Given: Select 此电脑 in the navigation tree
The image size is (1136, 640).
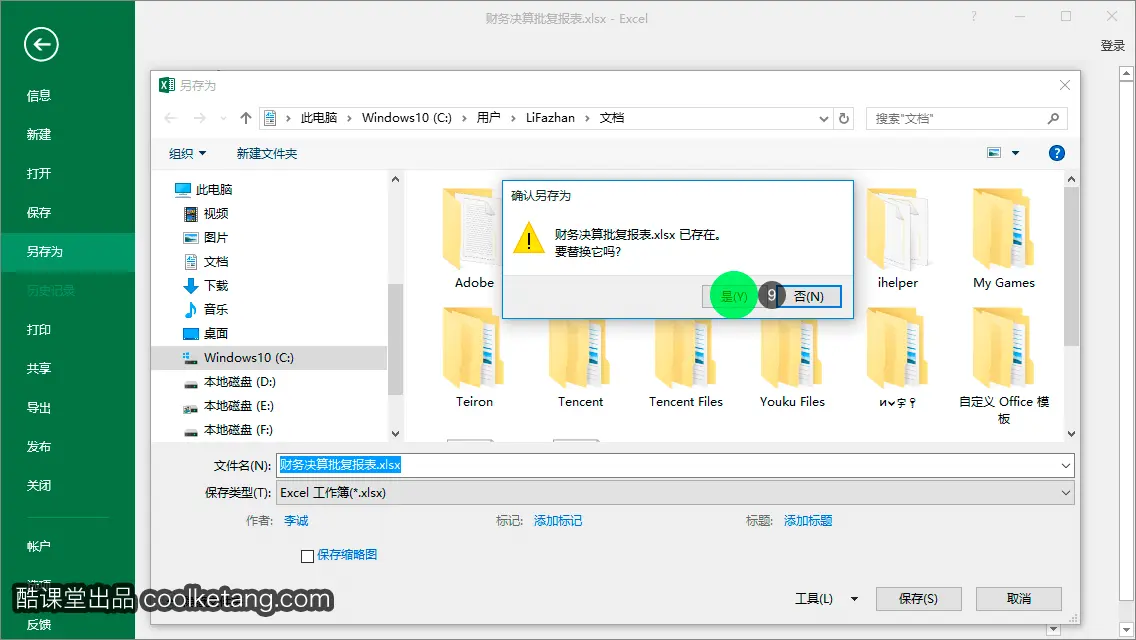Looking at the screenshot, I should tap(204, 190).
